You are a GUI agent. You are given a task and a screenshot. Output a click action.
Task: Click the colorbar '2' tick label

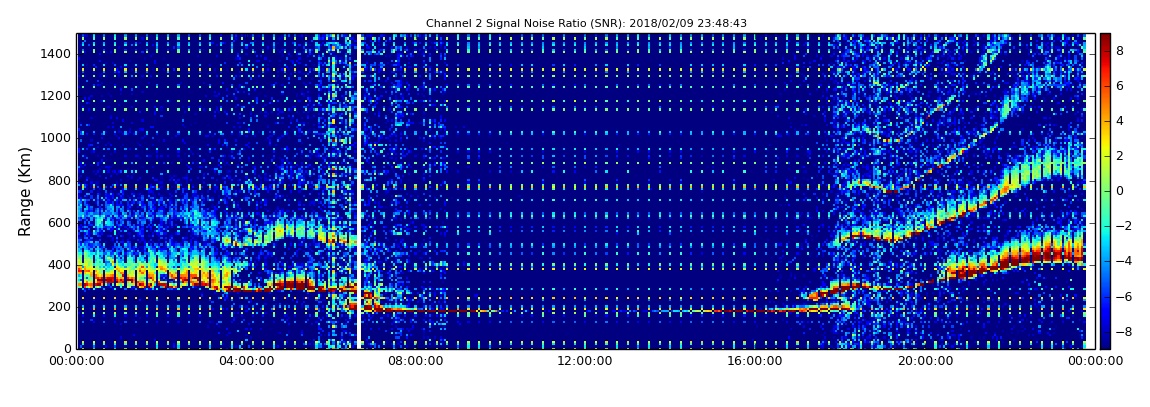click(1120, 155)
